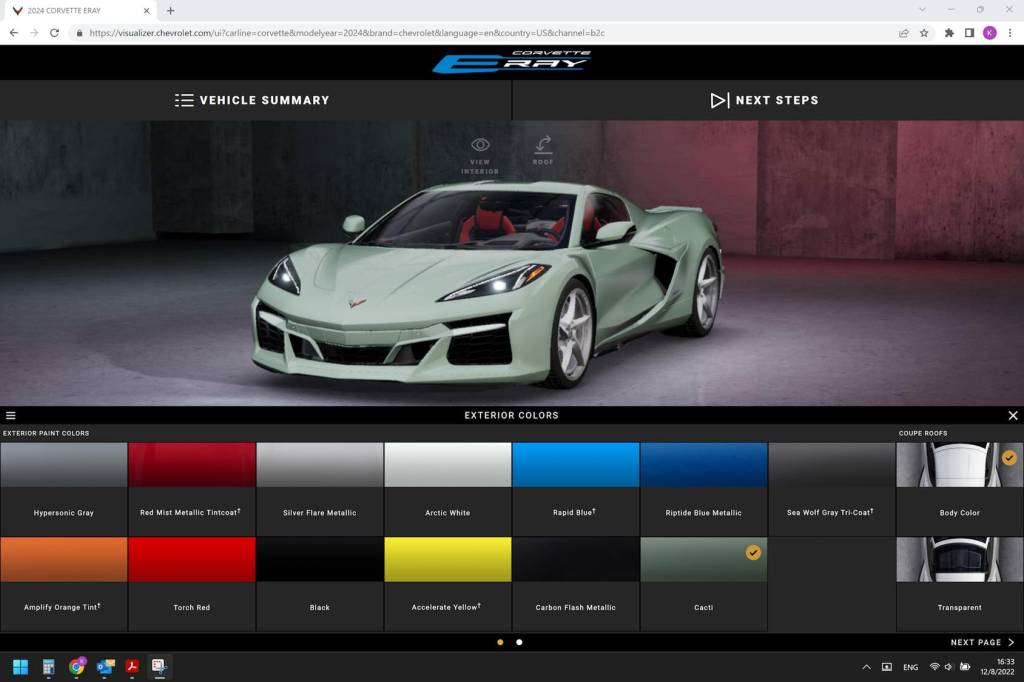Select the Rapid Blue paint swatch
The image size is (1024, 682).
[x=575, y=463]
